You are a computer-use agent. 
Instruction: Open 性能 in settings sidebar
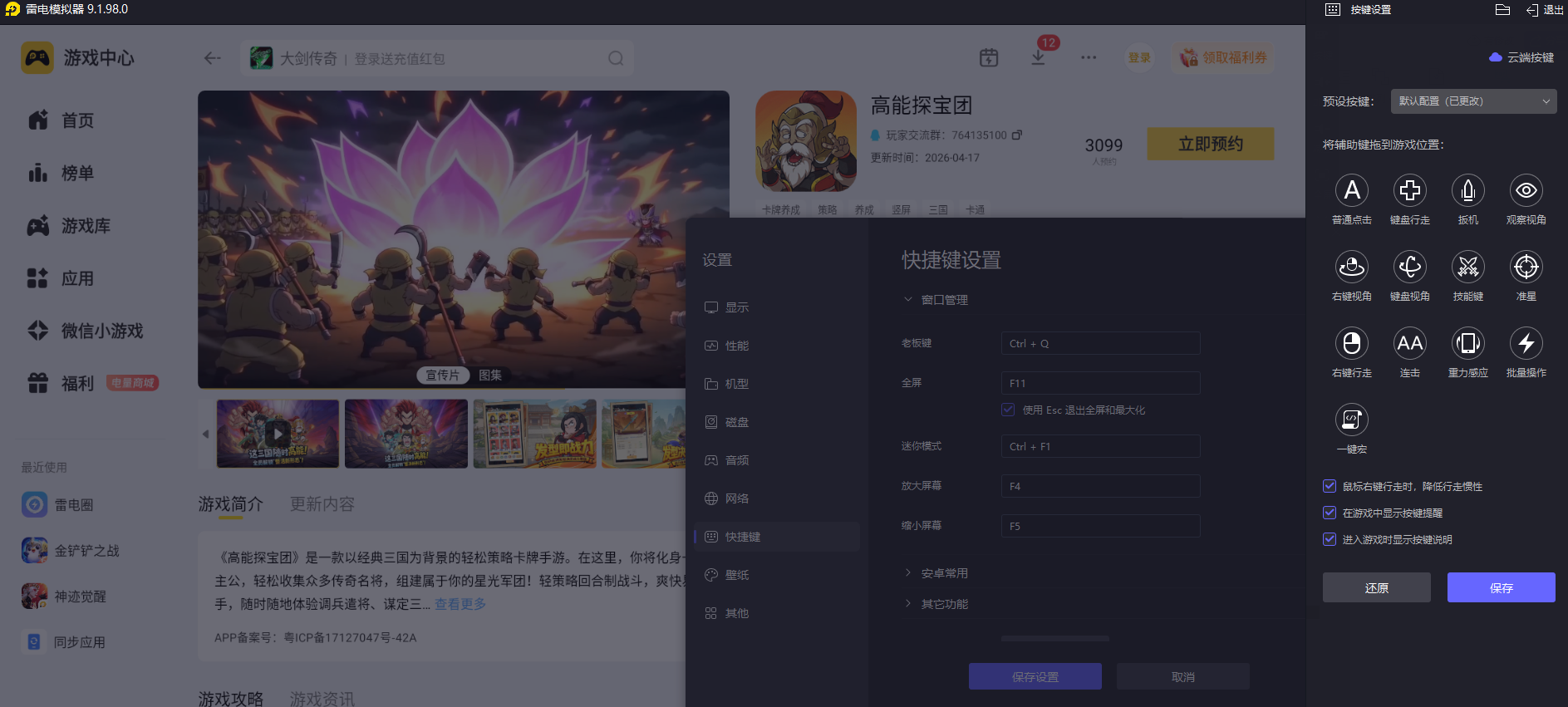click(x=777, y=346)
